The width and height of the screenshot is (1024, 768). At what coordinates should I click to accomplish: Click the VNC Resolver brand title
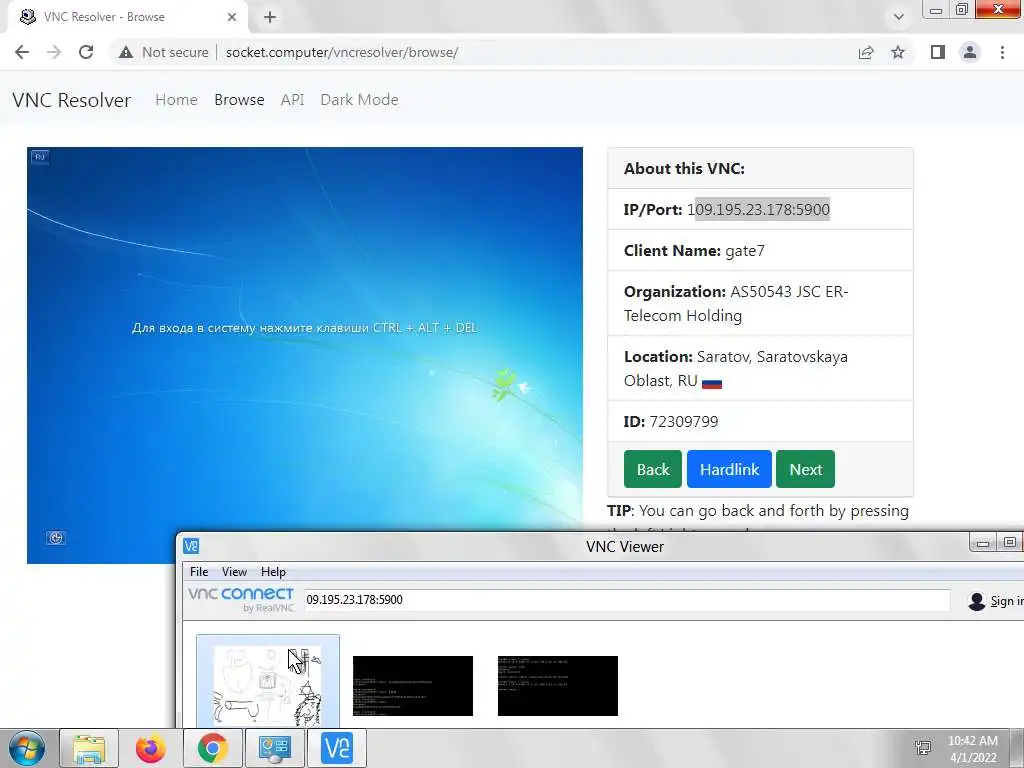pyautogui.click(x=72, y=100)
